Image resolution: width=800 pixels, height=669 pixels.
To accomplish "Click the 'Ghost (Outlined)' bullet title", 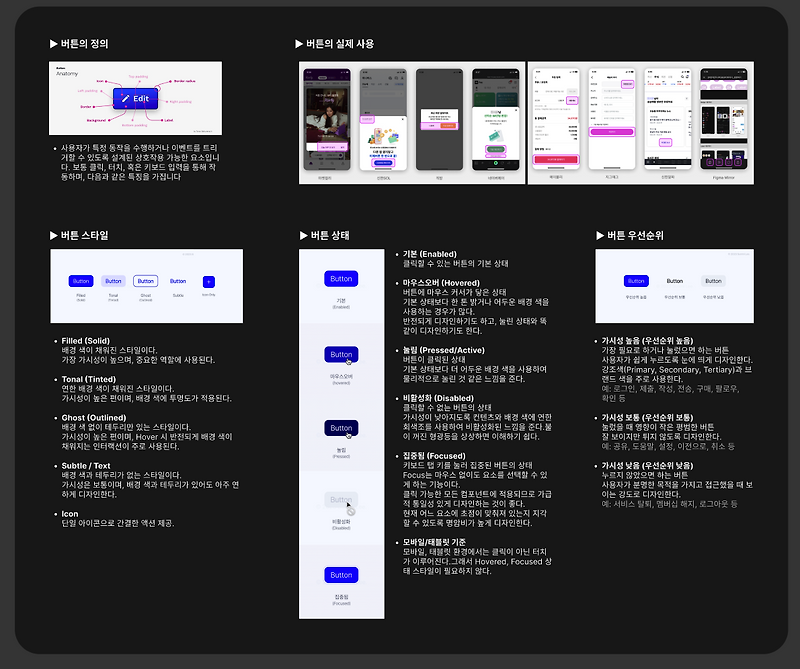I will click(x=94, y=417).
